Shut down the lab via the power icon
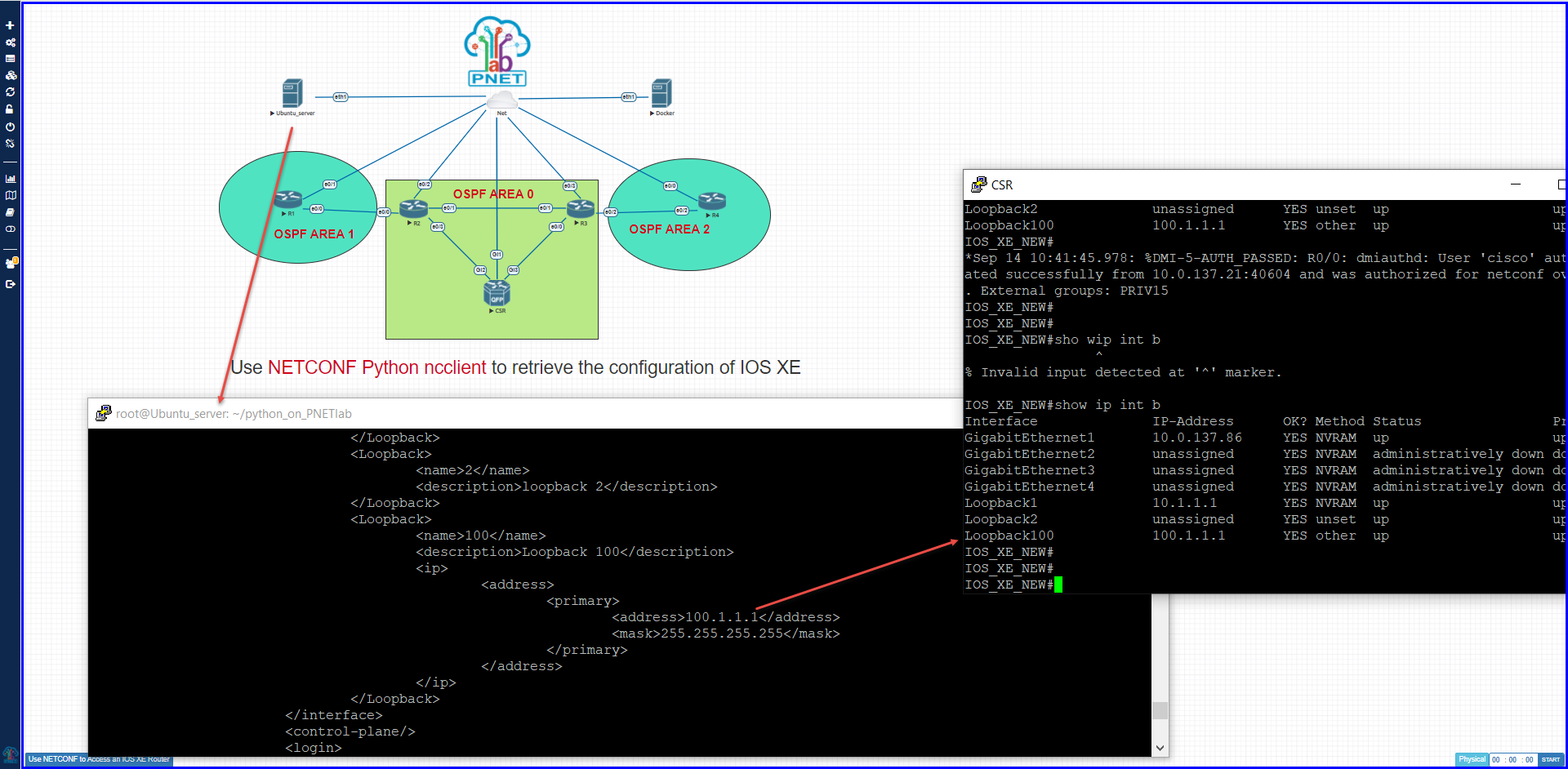 click(11, 126)
